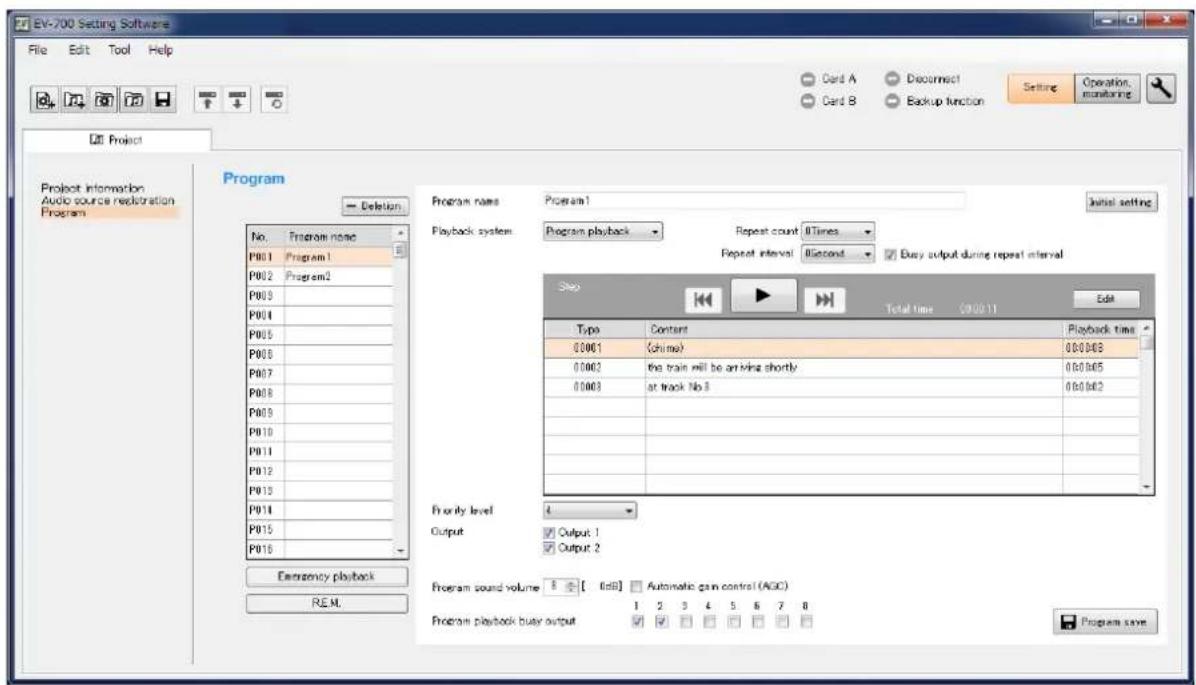
Task: Click the open audio folder toolbar icon
Action: click(133, 100)
